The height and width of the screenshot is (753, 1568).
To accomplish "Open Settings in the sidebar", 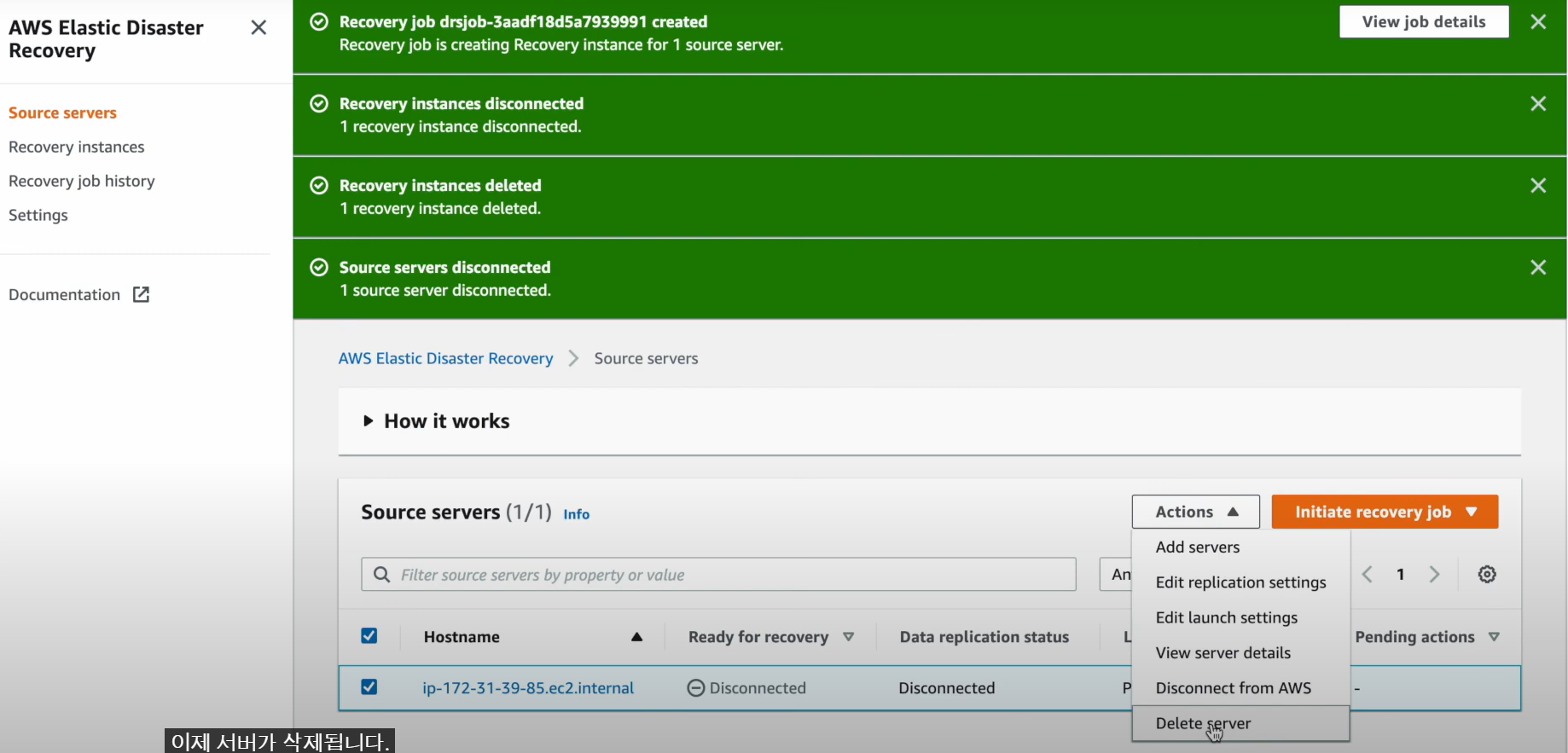I will pos(38,216).
